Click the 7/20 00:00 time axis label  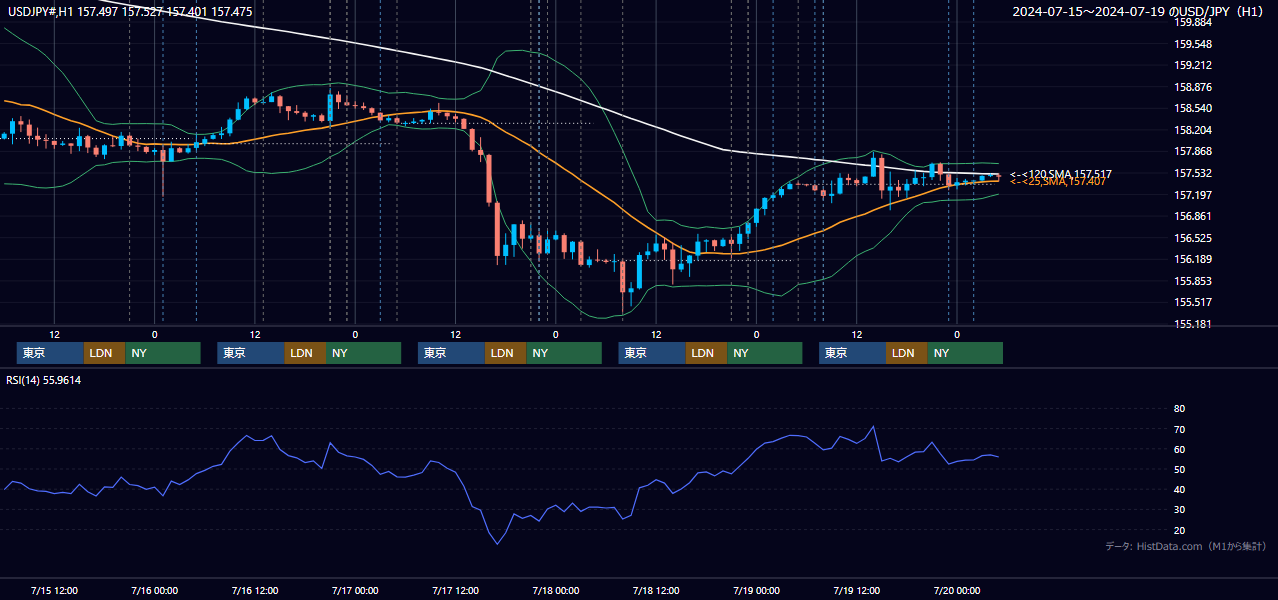tap(957, 590)
